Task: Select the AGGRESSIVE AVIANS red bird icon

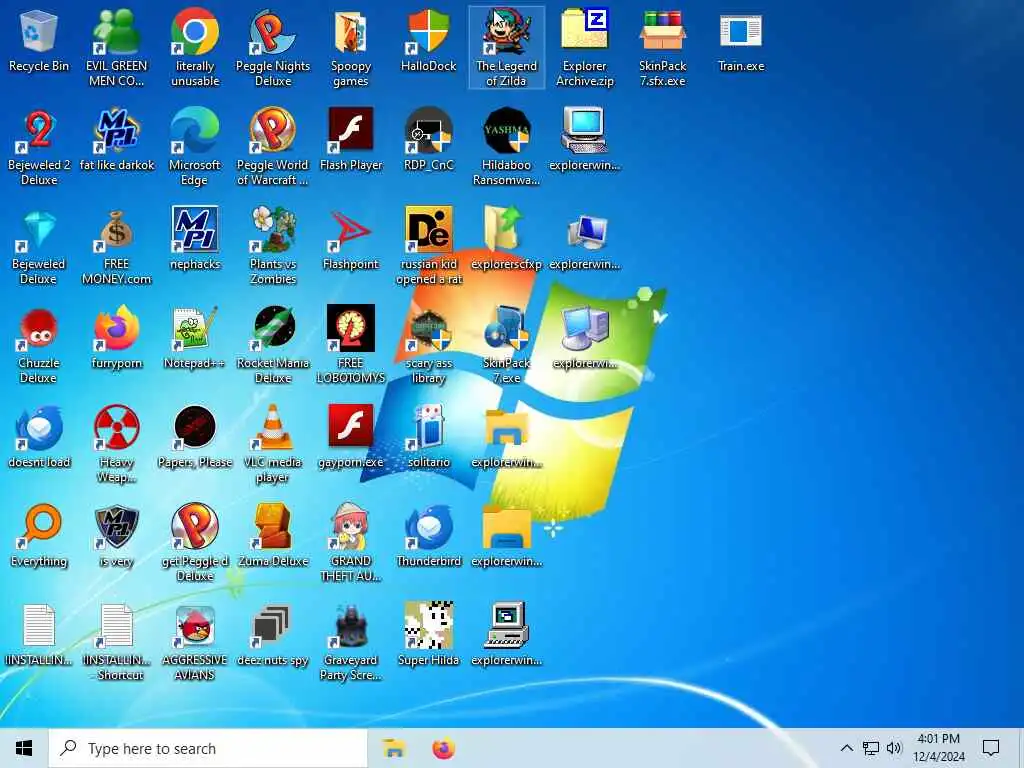Action: [195, 626]
